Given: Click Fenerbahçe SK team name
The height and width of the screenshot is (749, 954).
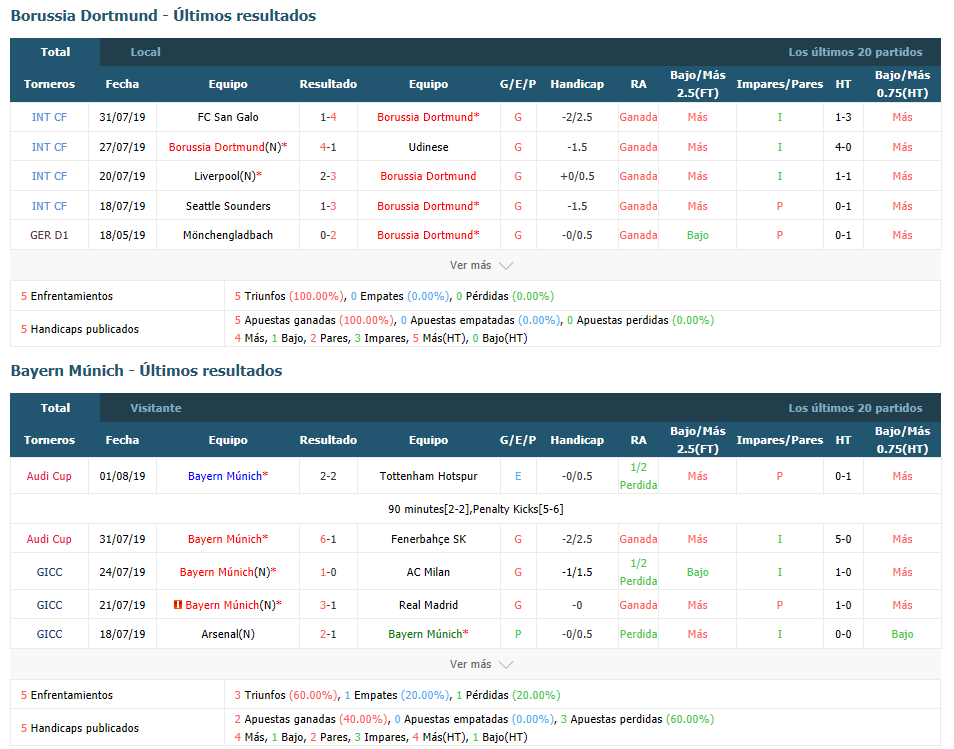Looking at the screenshot, I should coord(428,539).
